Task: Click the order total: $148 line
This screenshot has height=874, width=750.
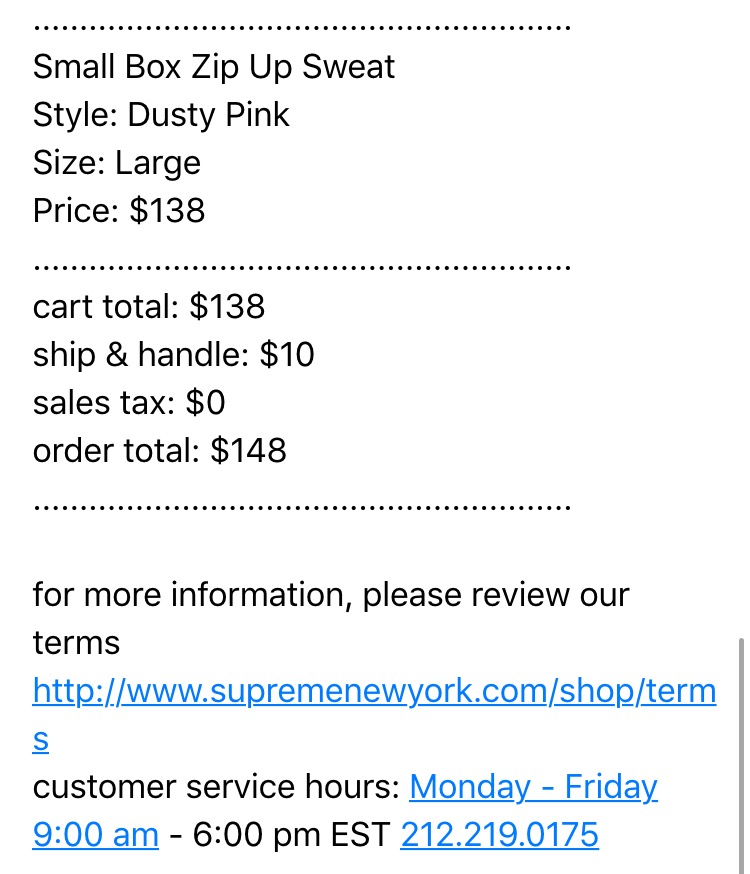Action: [159, 450]
